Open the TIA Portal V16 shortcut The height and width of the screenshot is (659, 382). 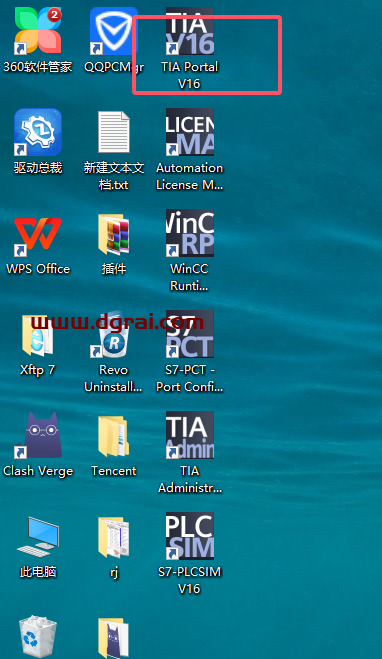[190, 31]
